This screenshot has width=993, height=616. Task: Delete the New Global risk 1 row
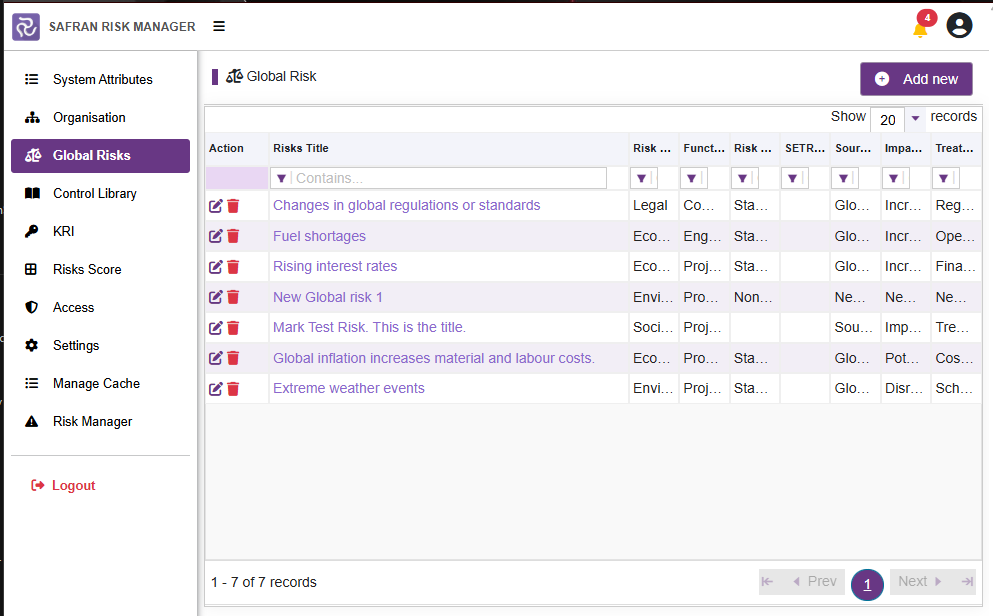(233, 297)
